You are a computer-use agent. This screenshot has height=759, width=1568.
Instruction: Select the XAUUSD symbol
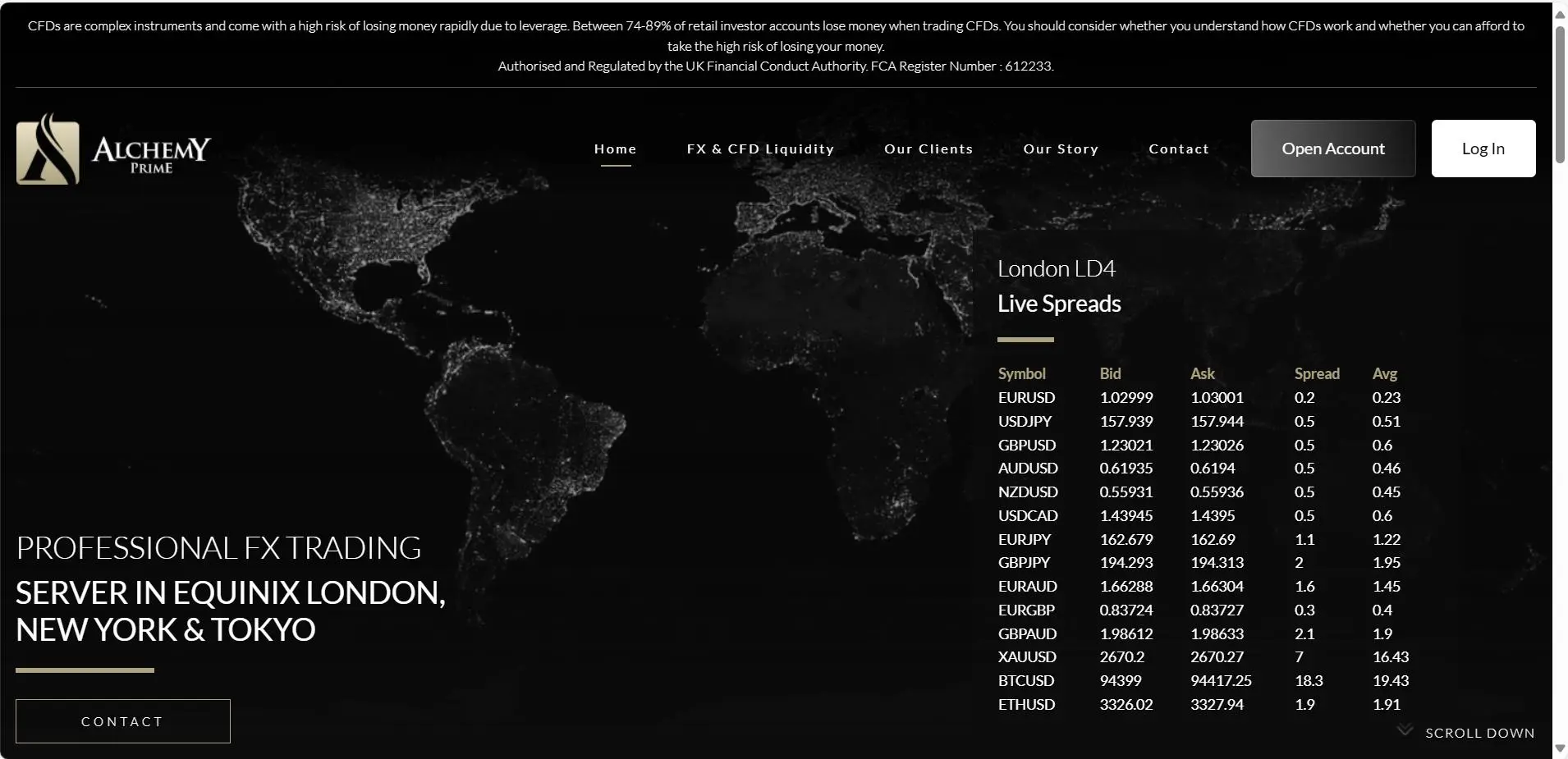[1027, 656]
